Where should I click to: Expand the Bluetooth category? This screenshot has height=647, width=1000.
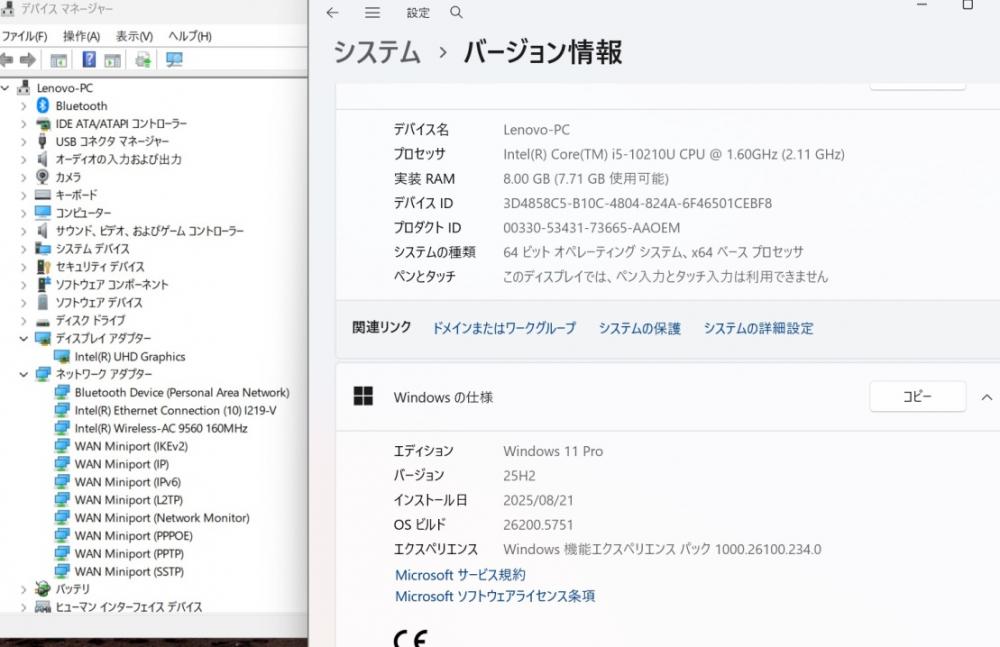[x=24, y=106]
